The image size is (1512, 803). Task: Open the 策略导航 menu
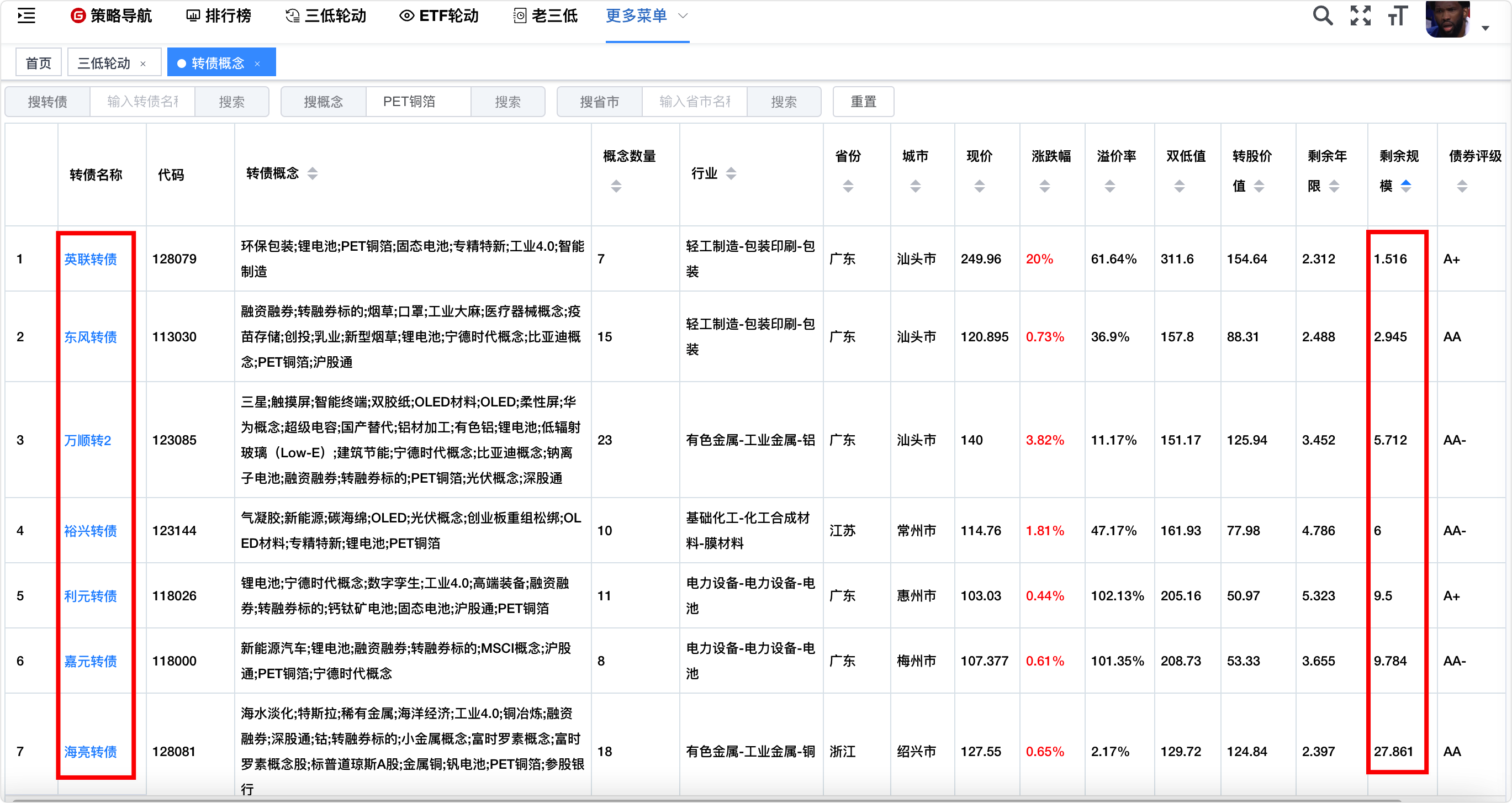[112, 16]
